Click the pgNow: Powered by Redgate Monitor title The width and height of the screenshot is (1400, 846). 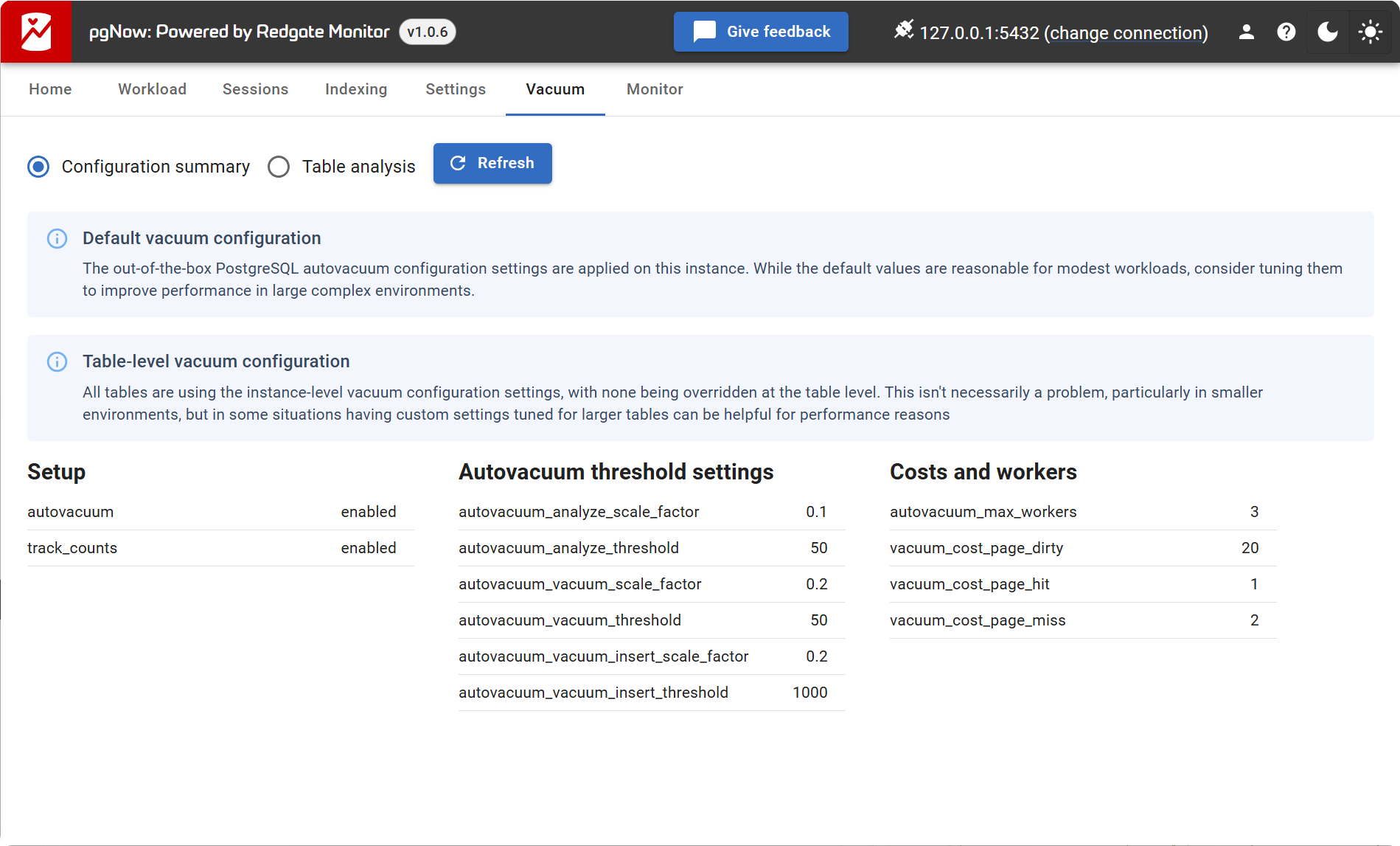click(239, 32)
